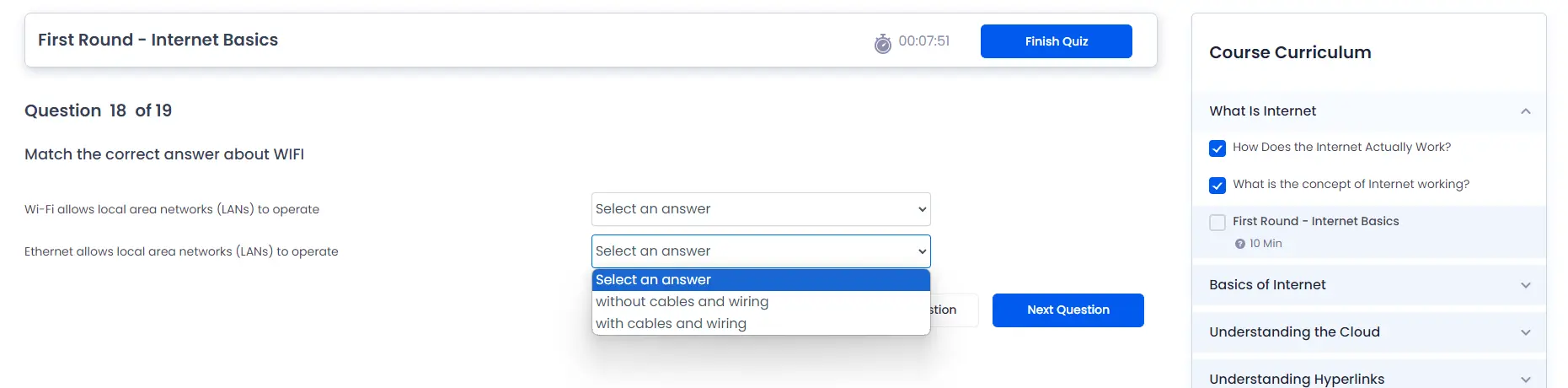Uncheck What is the concept of Internet working

(x=1217, y=186)
